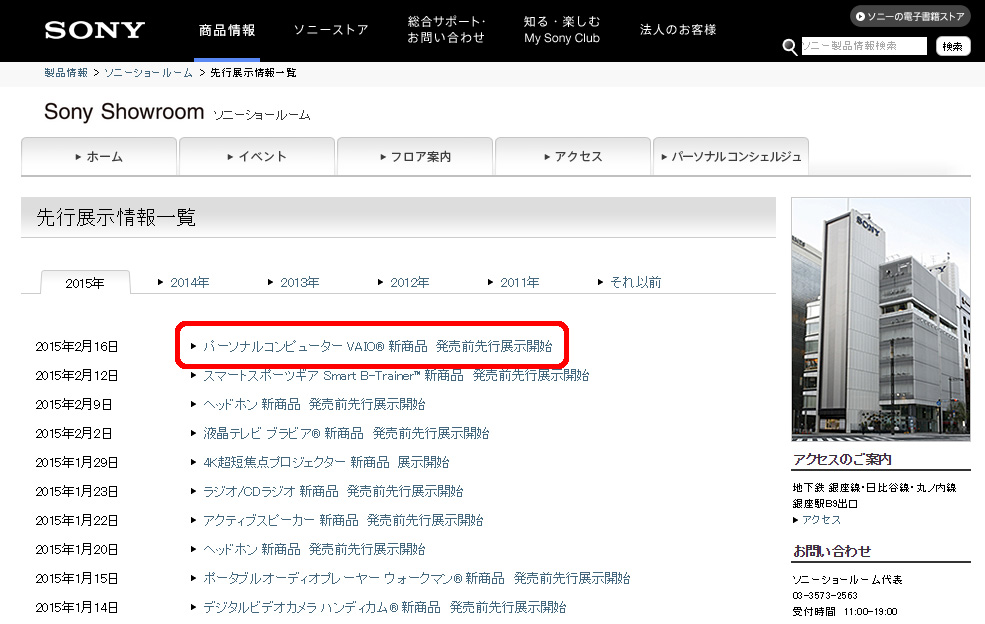
Task: Click the 2015年1月22日 date text
Action: click(77, 520)
